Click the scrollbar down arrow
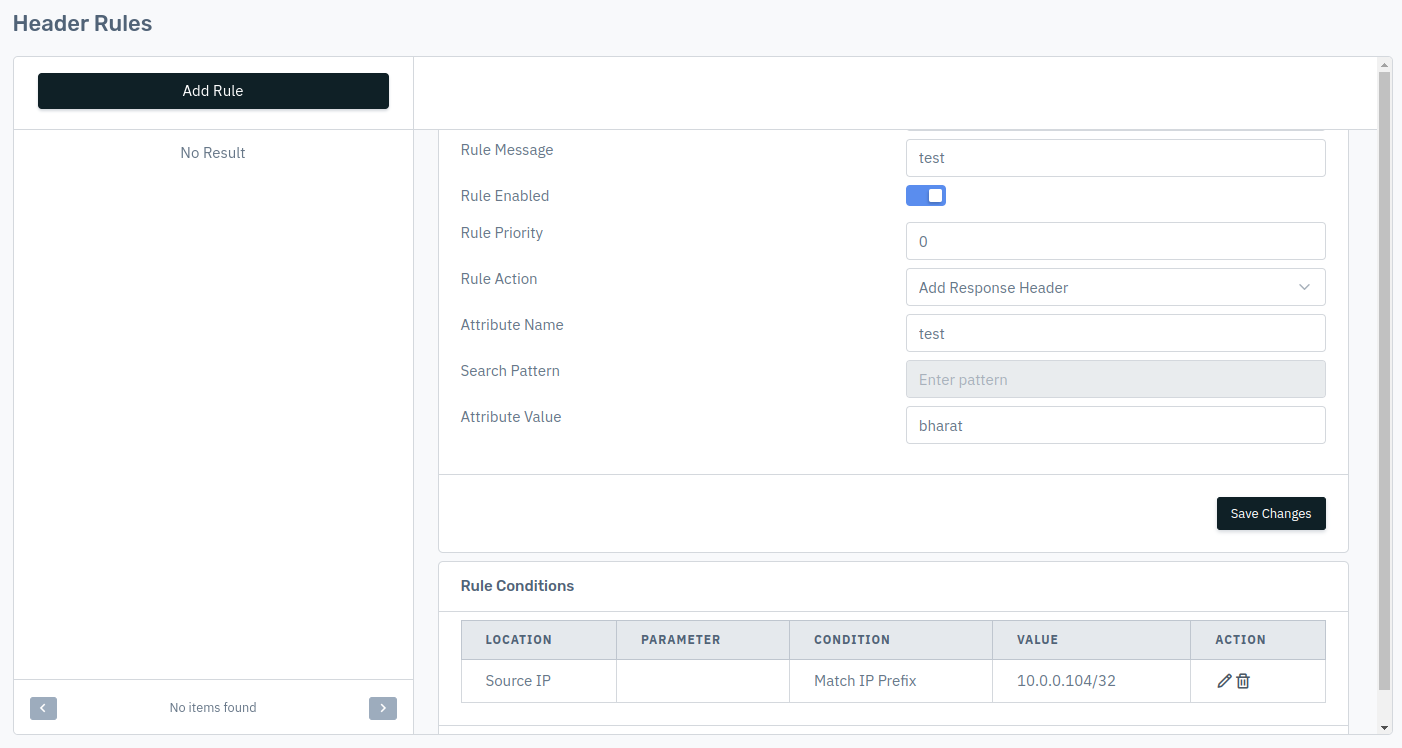Image resolution: width=1402 pixels, height=748 pixels. pyautogui.click(x=1384, y=728)
